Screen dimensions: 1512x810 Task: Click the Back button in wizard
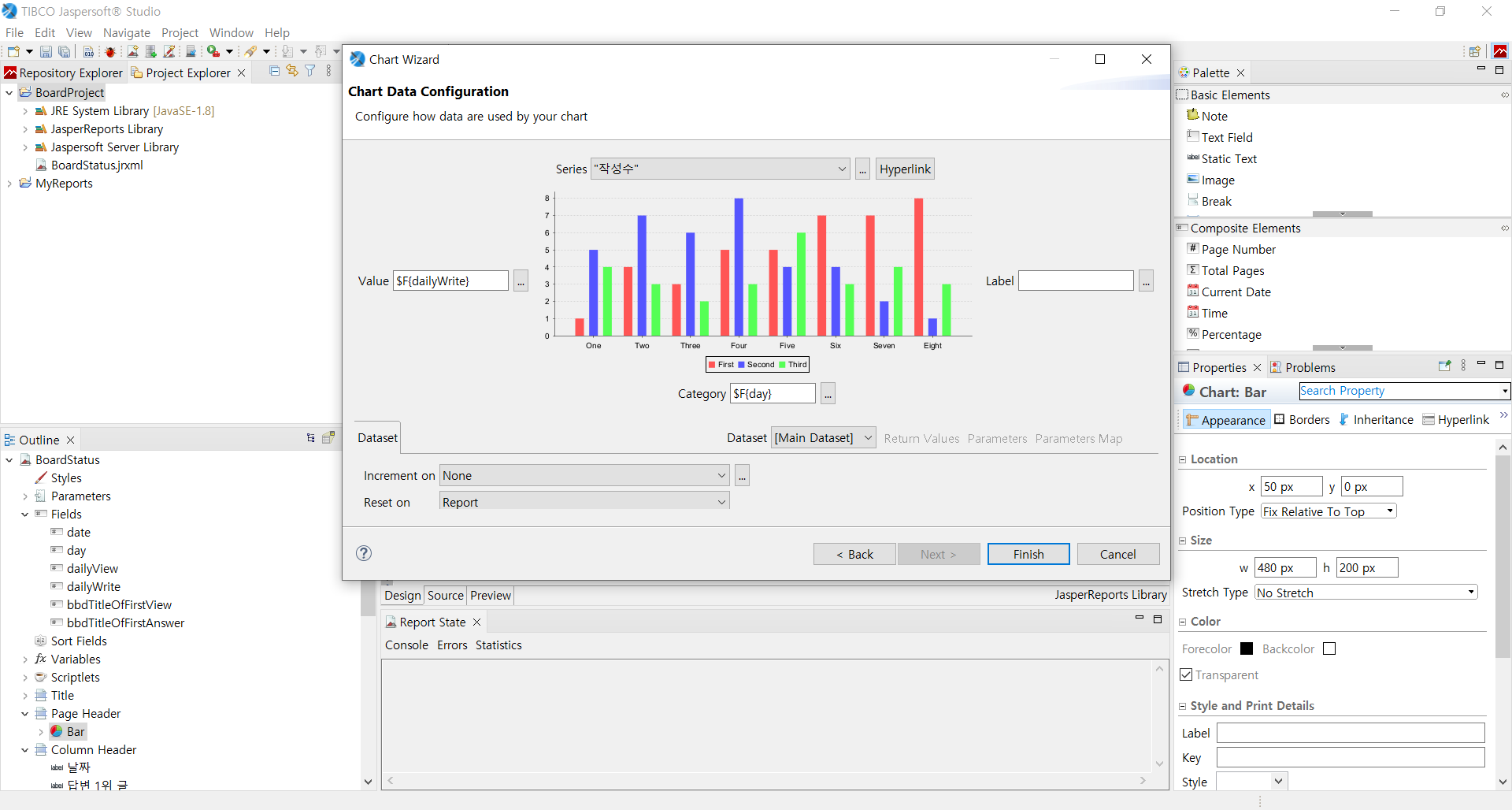pos(854,554)
